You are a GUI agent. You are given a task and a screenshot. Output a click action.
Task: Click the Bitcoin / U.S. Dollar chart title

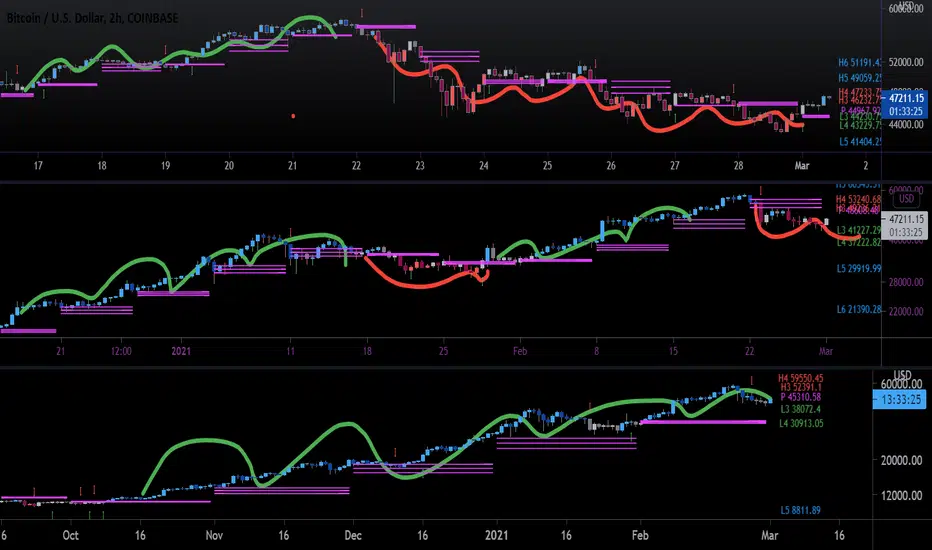click(92, 18)
